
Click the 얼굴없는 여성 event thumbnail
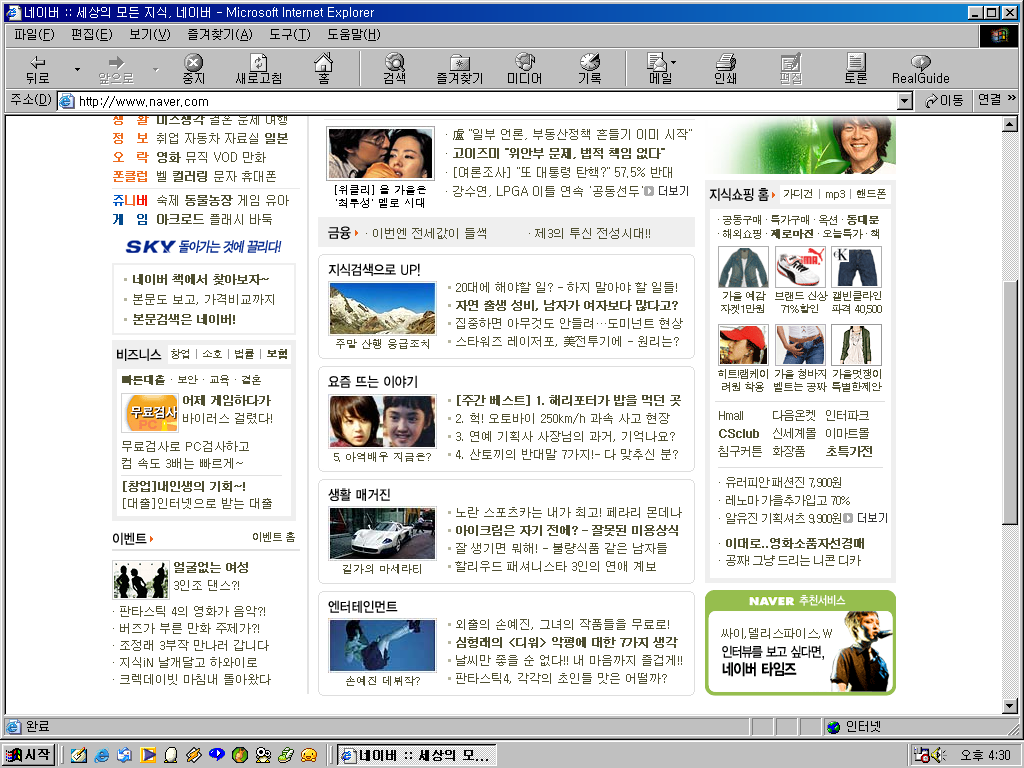tap(140, 579)
